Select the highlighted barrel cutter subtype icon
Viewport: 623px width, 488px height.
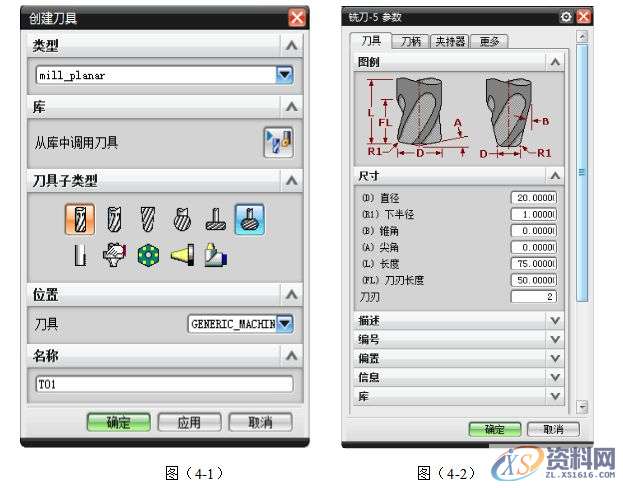click(250, 219)
